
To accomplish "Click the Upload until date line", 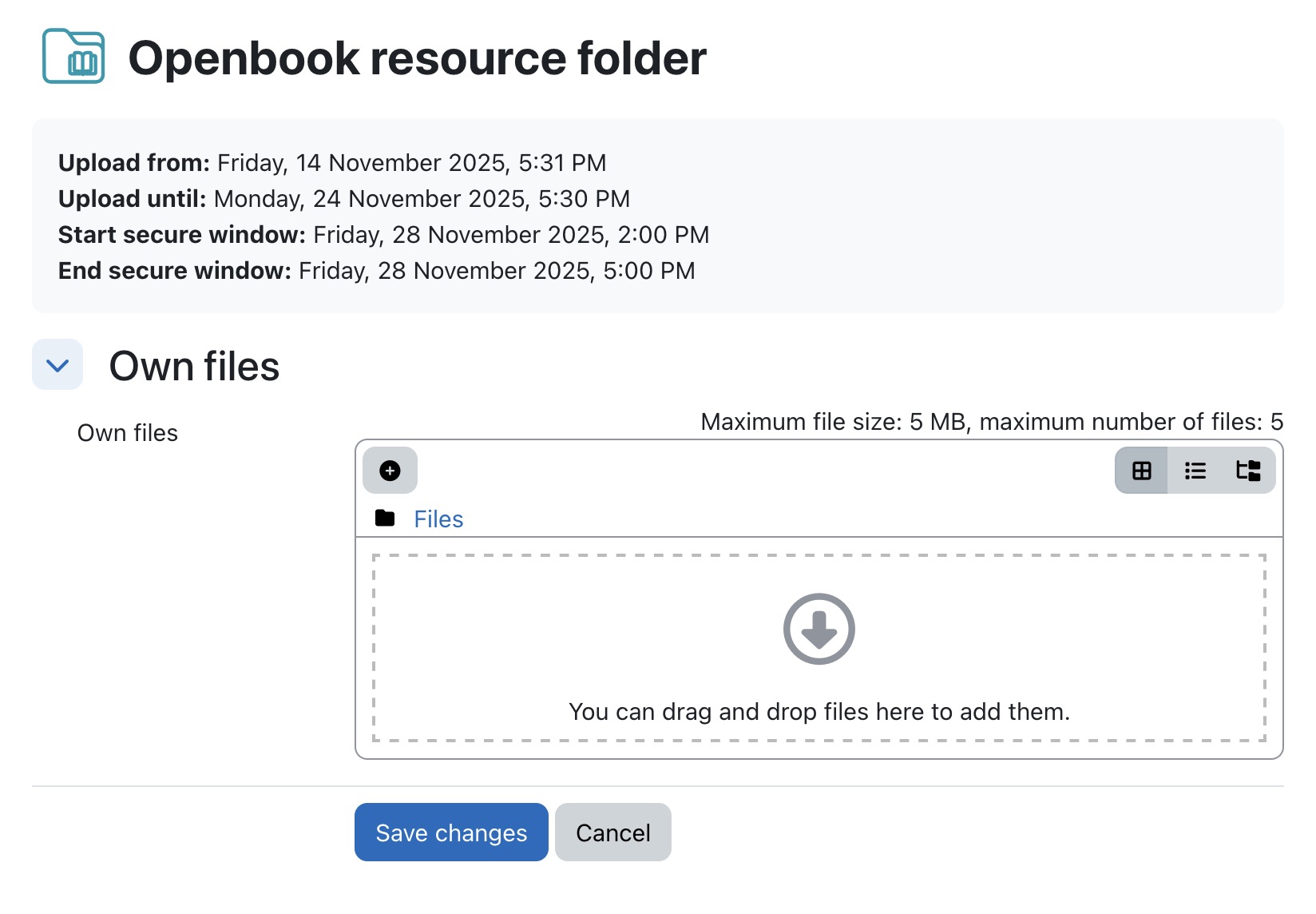I will [x=344, y=199].
